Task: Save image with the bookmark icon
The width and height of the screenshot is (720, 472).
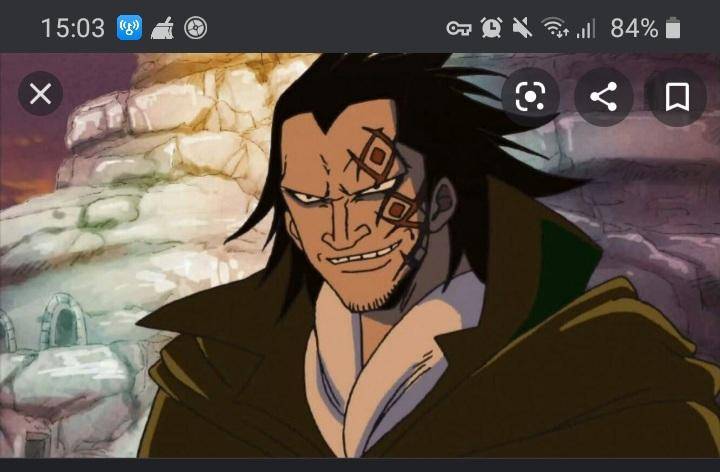Action: pyautogui.click(x=677, y=96)
